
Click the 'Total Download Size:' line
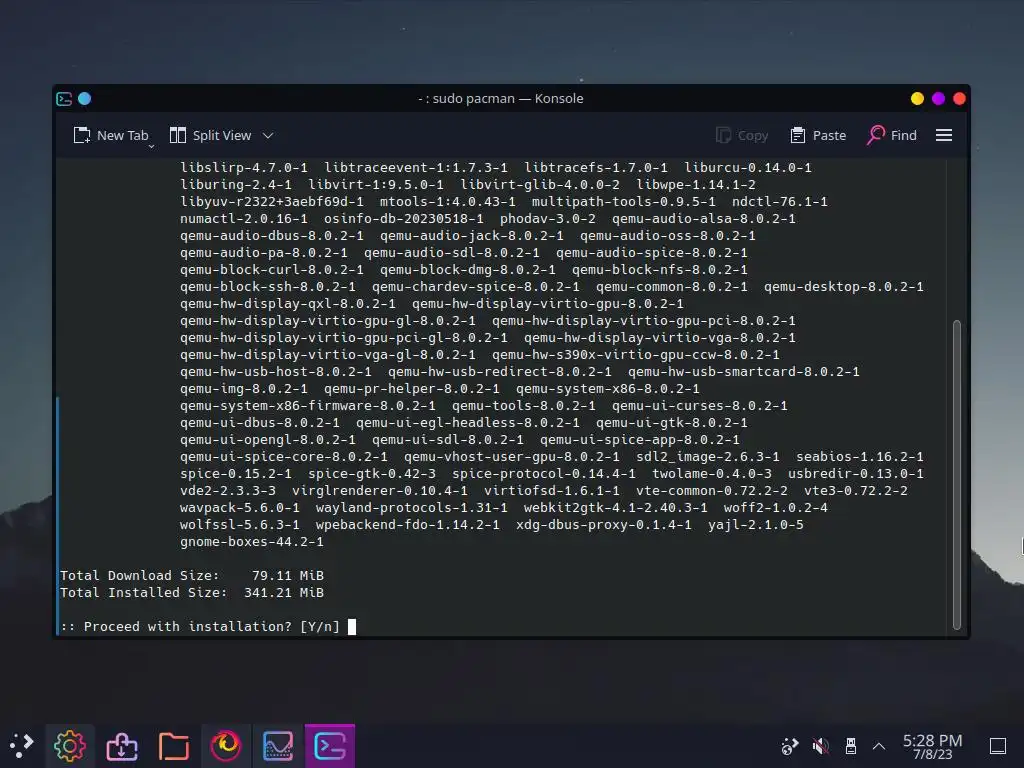[192, 575]
